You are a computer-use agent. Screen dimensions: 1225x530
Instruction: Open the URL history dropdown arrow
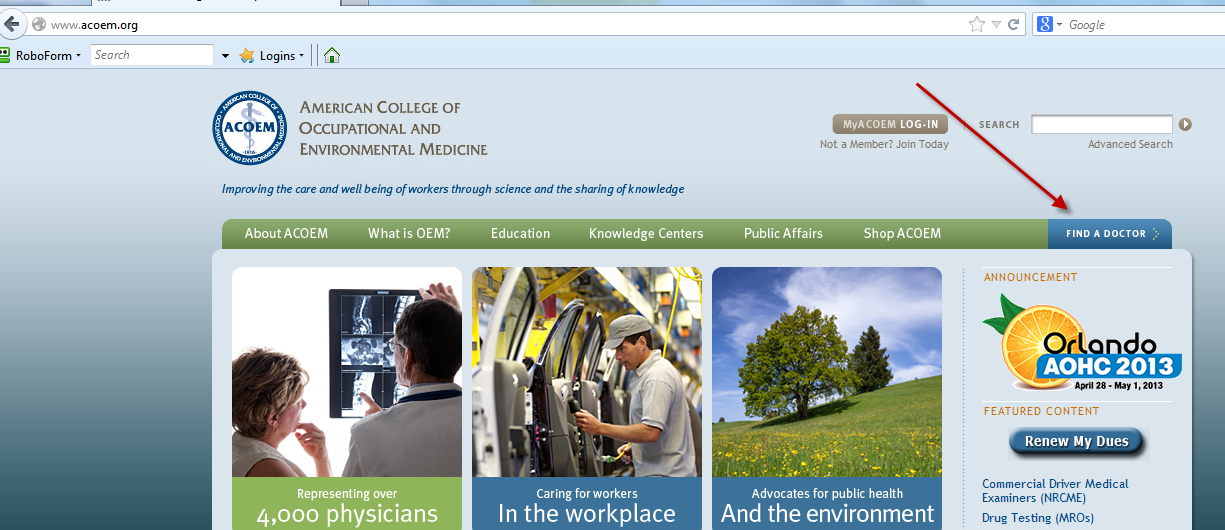996,24
